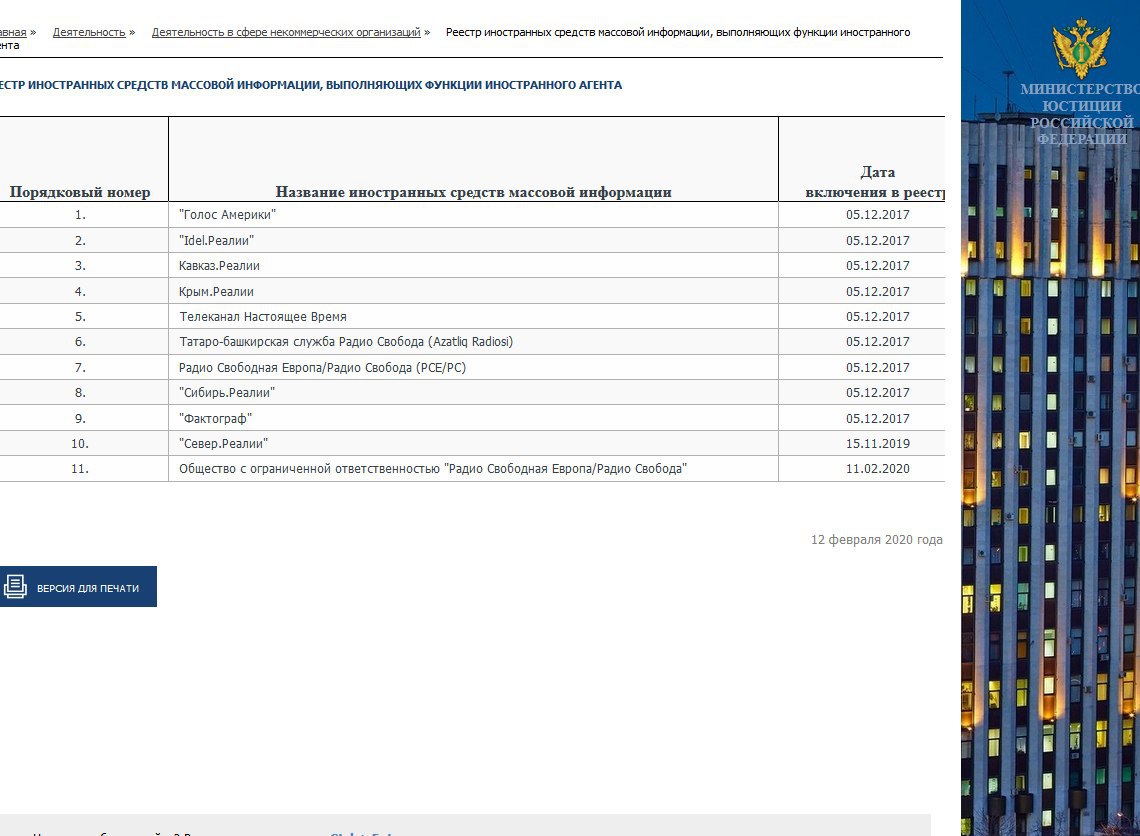Click the date cell in the "Голос Америки" row
Viewport: 1140px width, 836px height.
click(862, 214)
